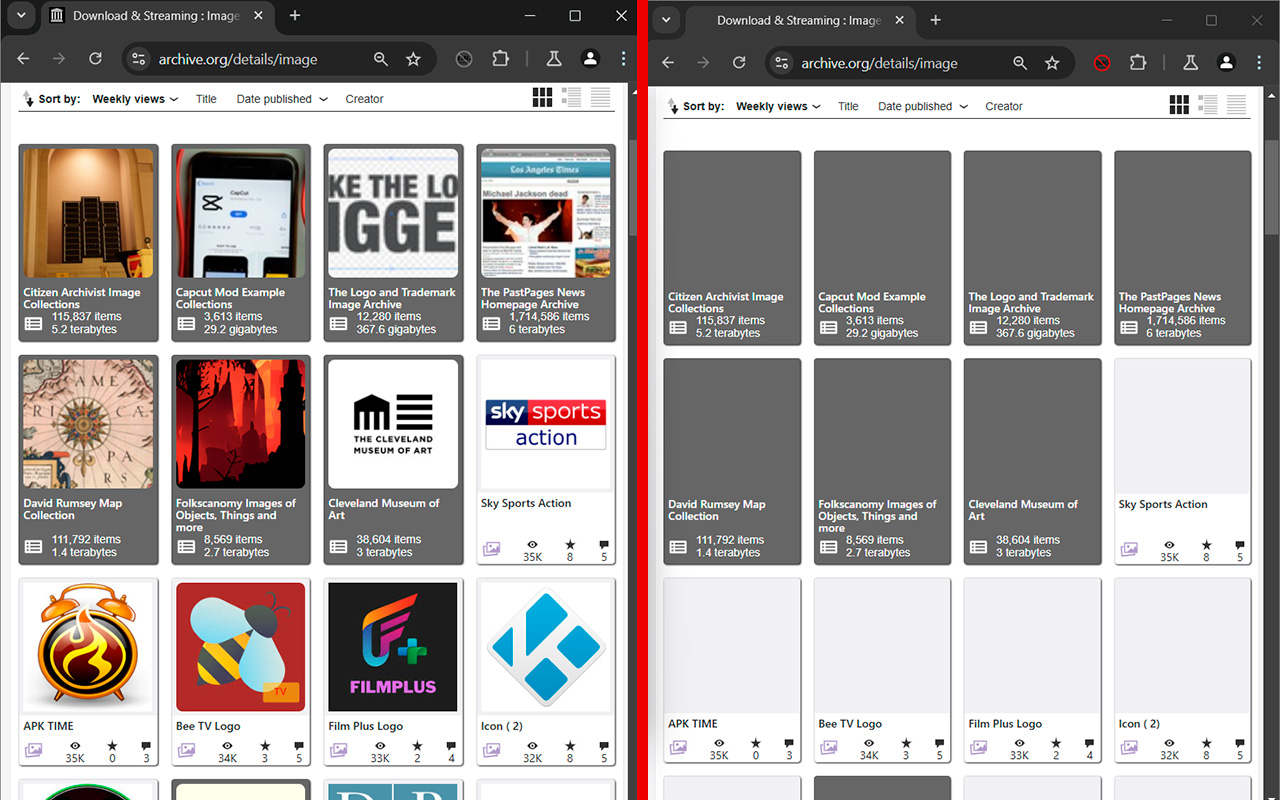This screenshot has height=800, width=1280.
Task: Reload the page in the left browser window
Action: [x=95, y=59]
